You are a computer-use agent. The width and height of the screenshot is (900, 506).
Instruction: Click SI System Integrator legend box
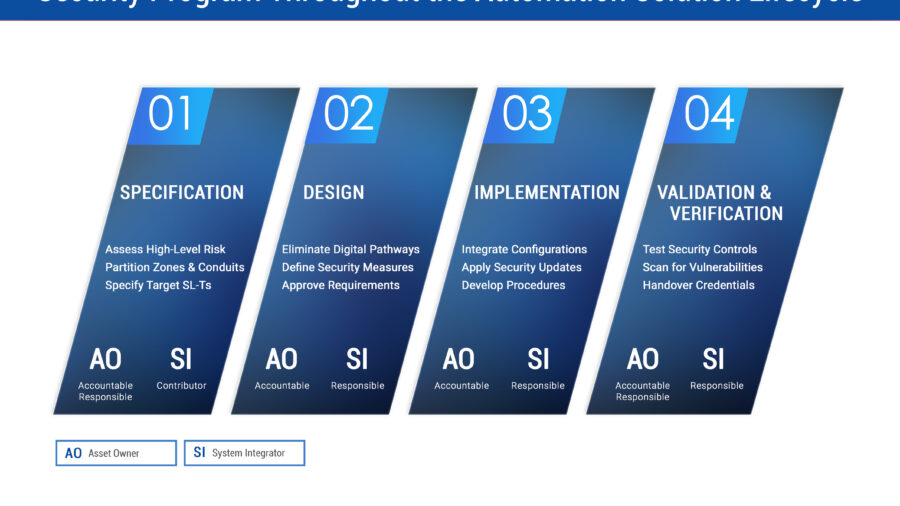(x=244, y=453)
